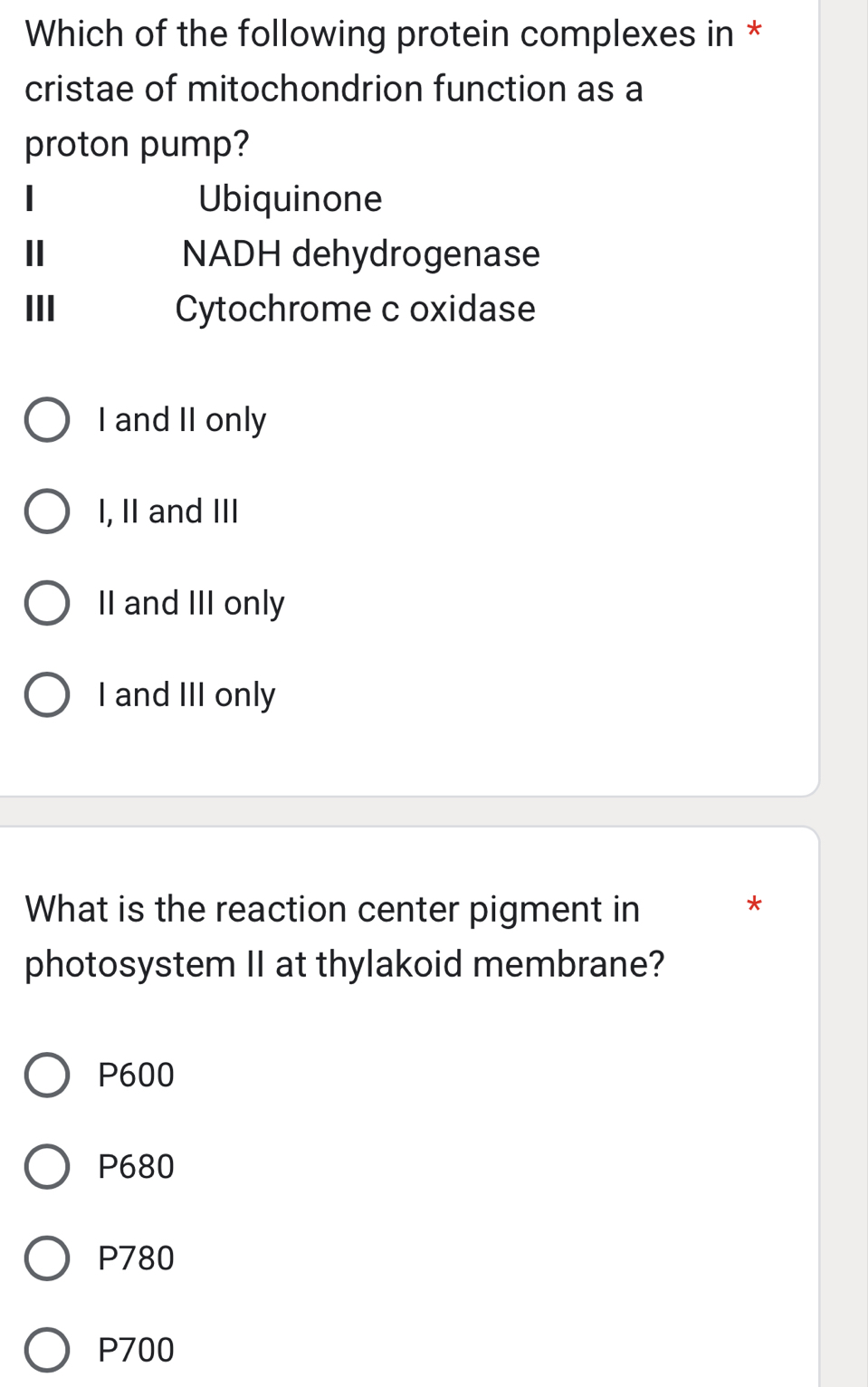Click the photosystem II question title
The height and width of the screenshot is (1387, 868).
[344, 935]
